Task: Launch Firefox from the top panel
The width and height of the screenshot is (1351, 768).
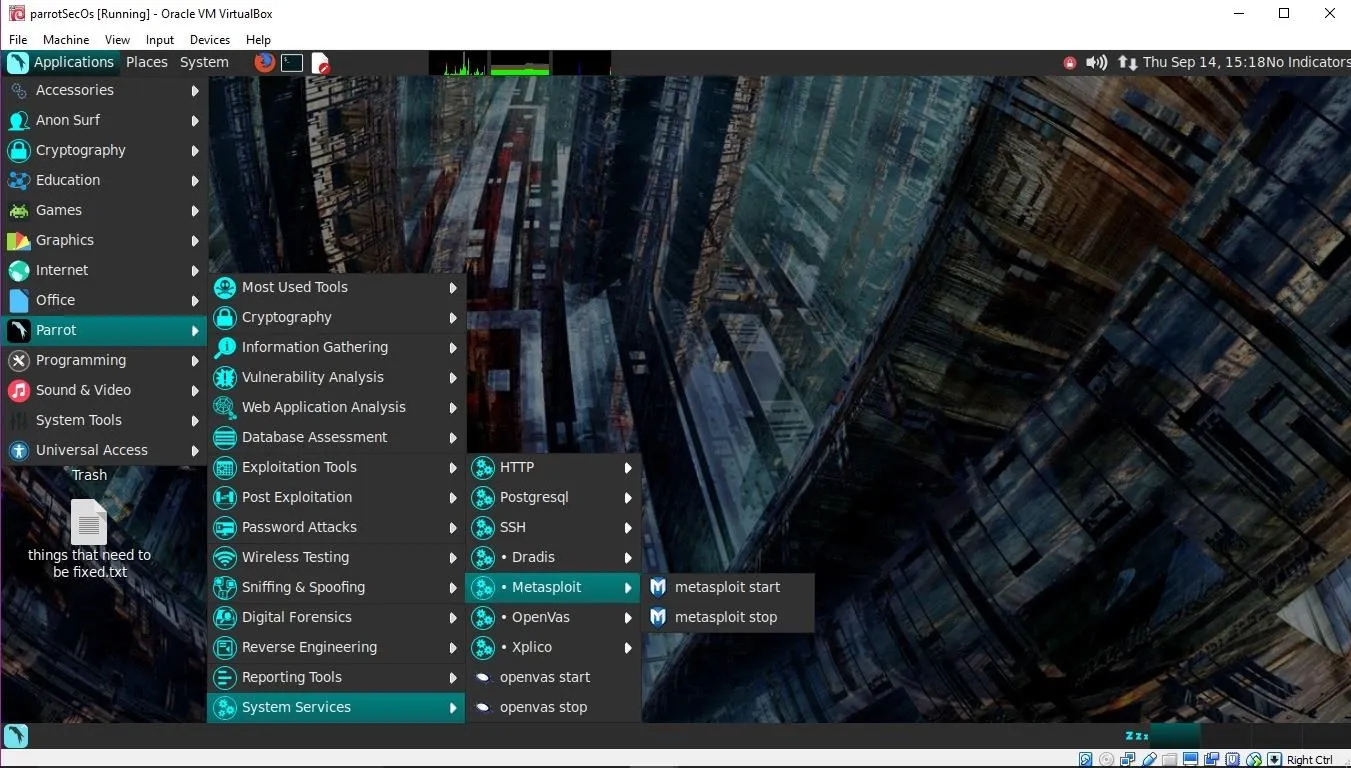Action: click(264, 62)
